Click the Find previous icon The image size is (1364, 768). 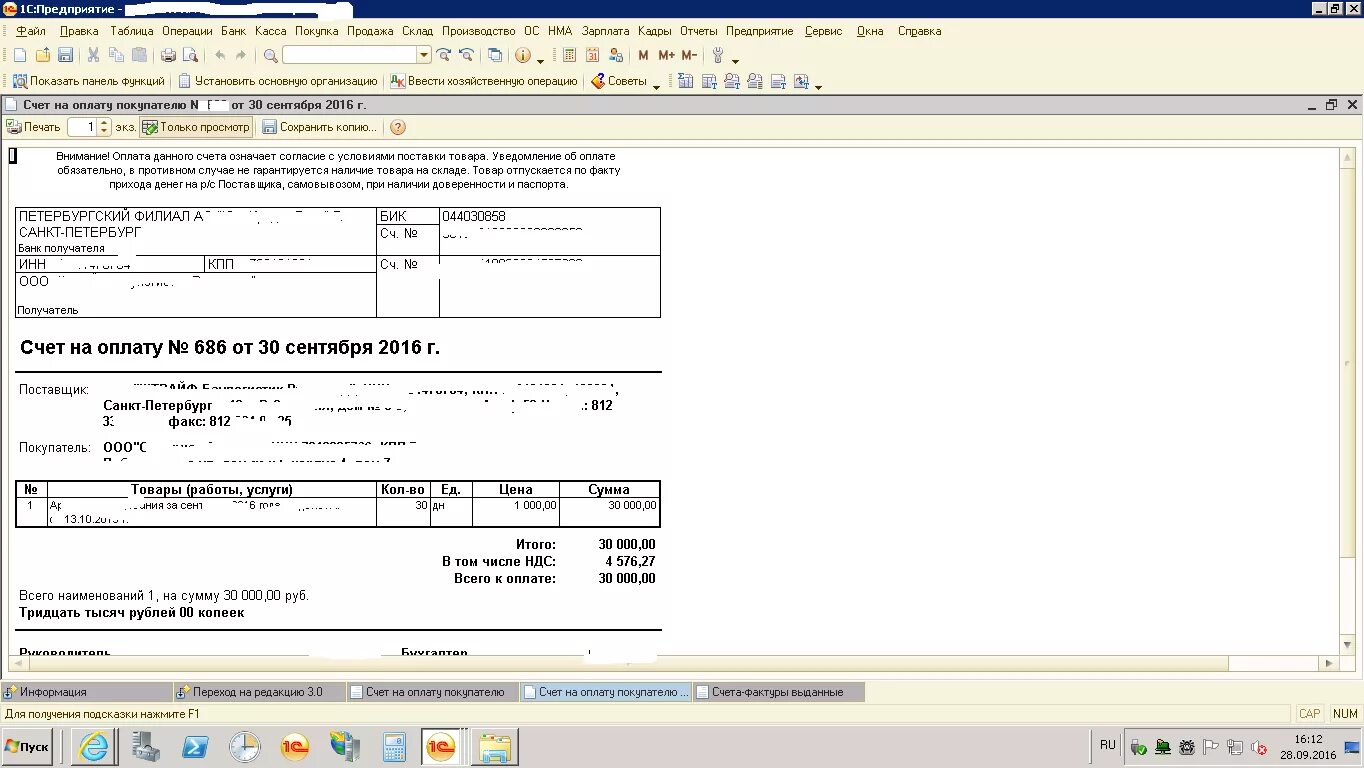coord(467,56)
